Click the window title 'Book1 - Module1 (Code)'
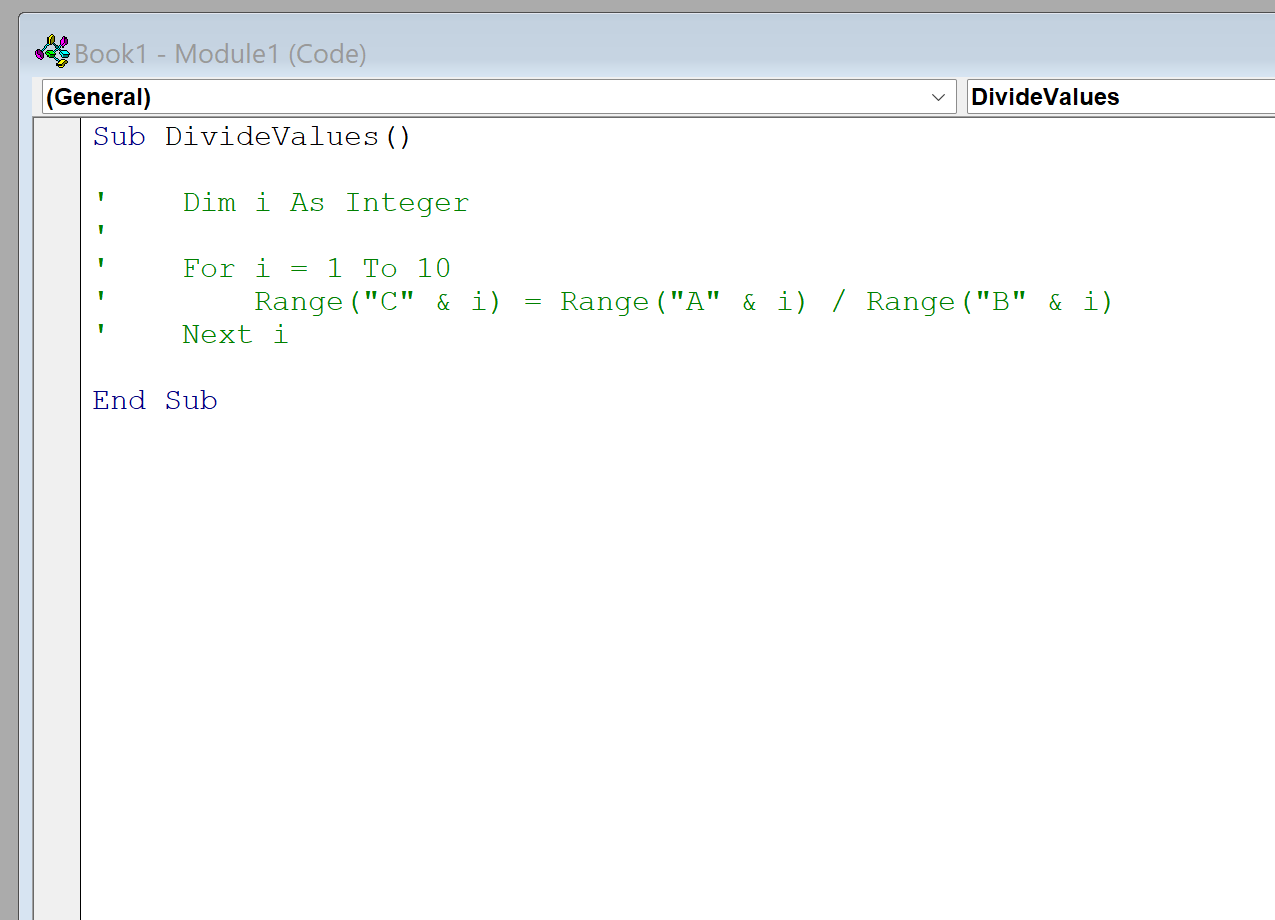 (221, 54)
